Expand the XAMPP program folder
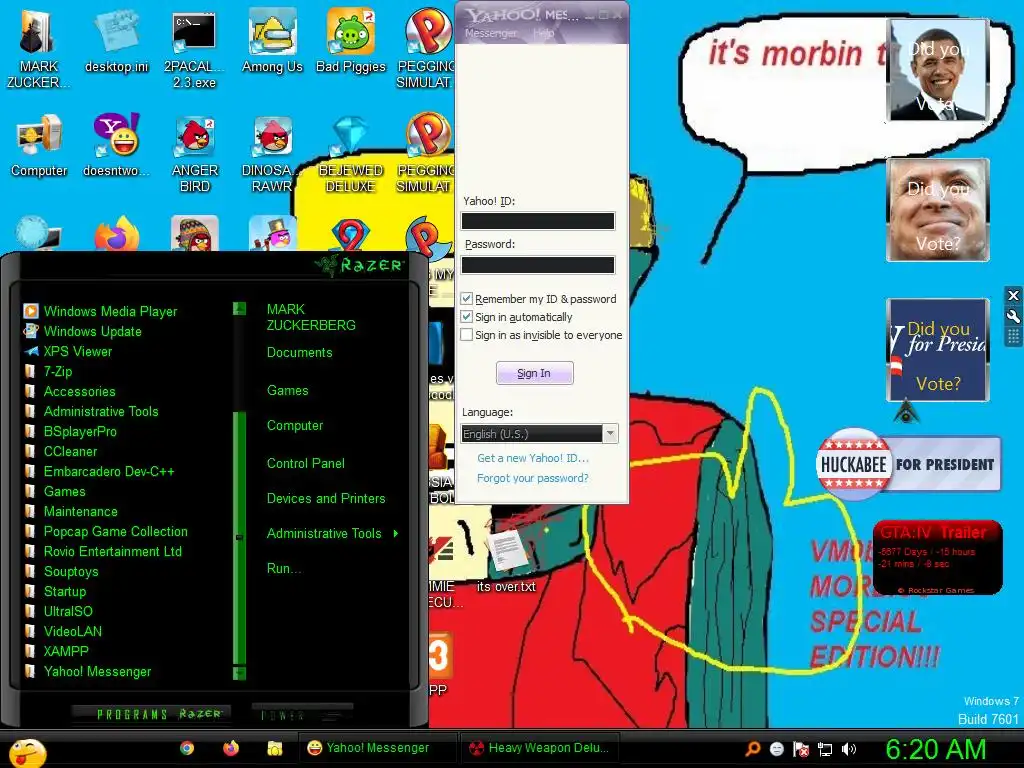This screenshot has height=768, width=1024. pos(65,651)
